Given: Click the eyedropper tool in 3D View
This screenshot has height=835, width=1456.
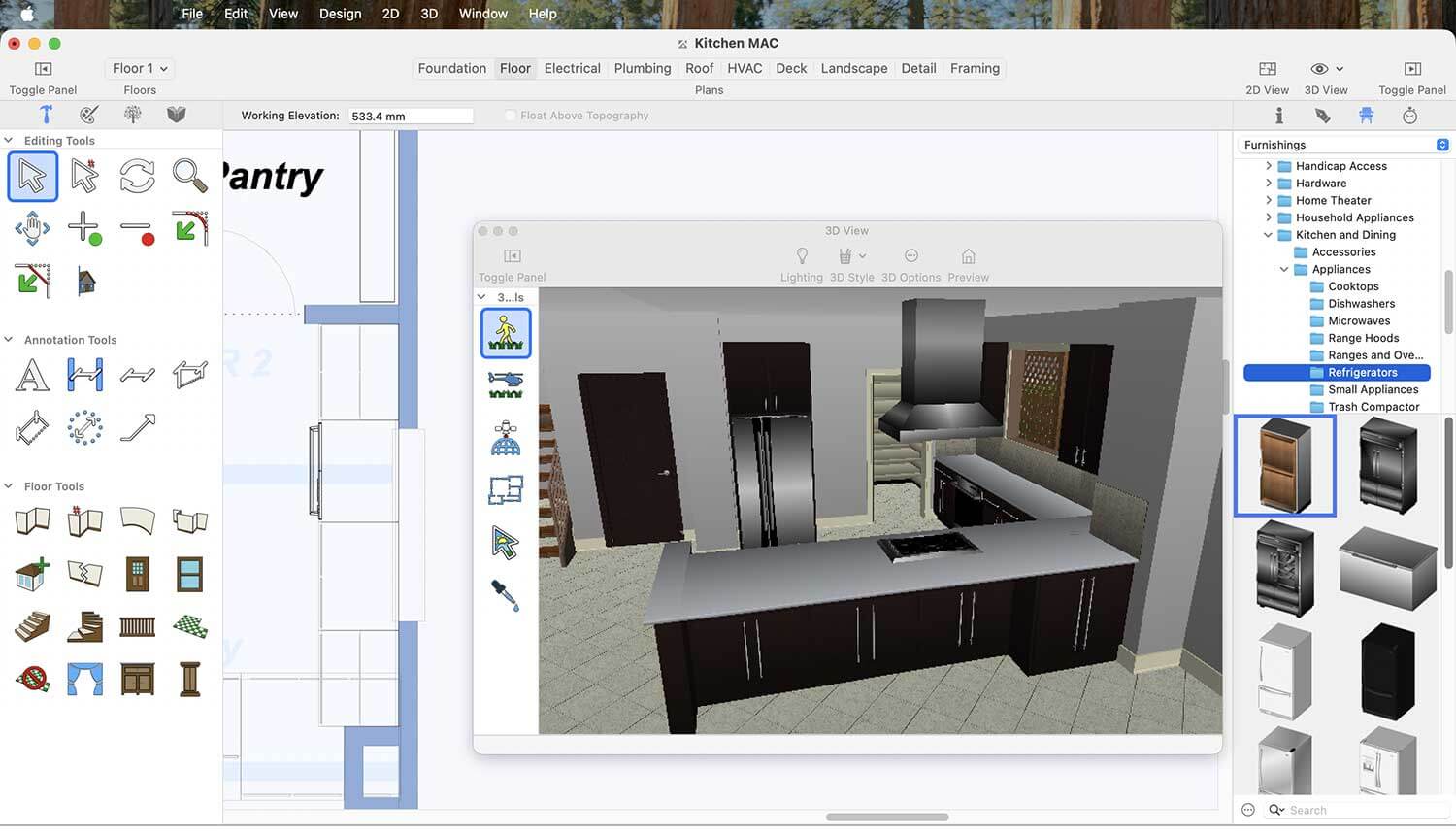Looking at the screenshot, I should [x=506, y=594].
